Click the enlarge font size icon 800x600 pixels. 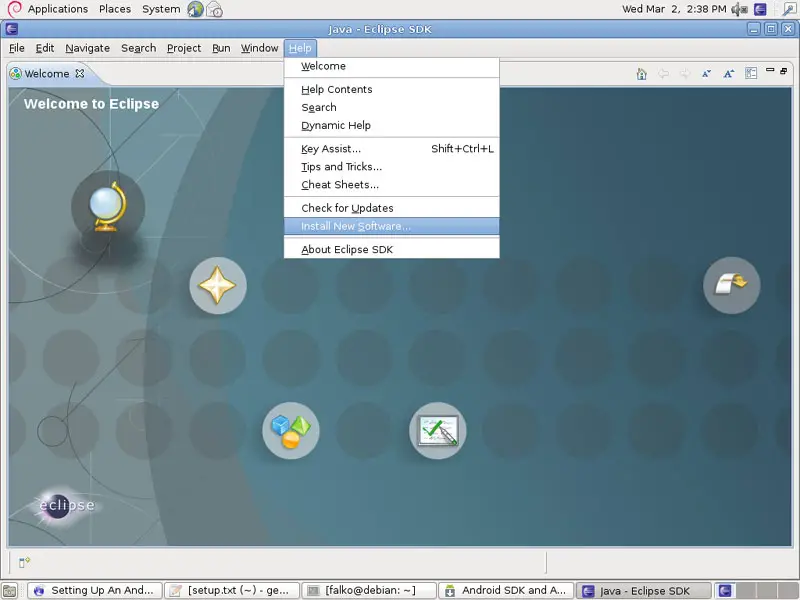pyautogui.click(x=729, y=74)
